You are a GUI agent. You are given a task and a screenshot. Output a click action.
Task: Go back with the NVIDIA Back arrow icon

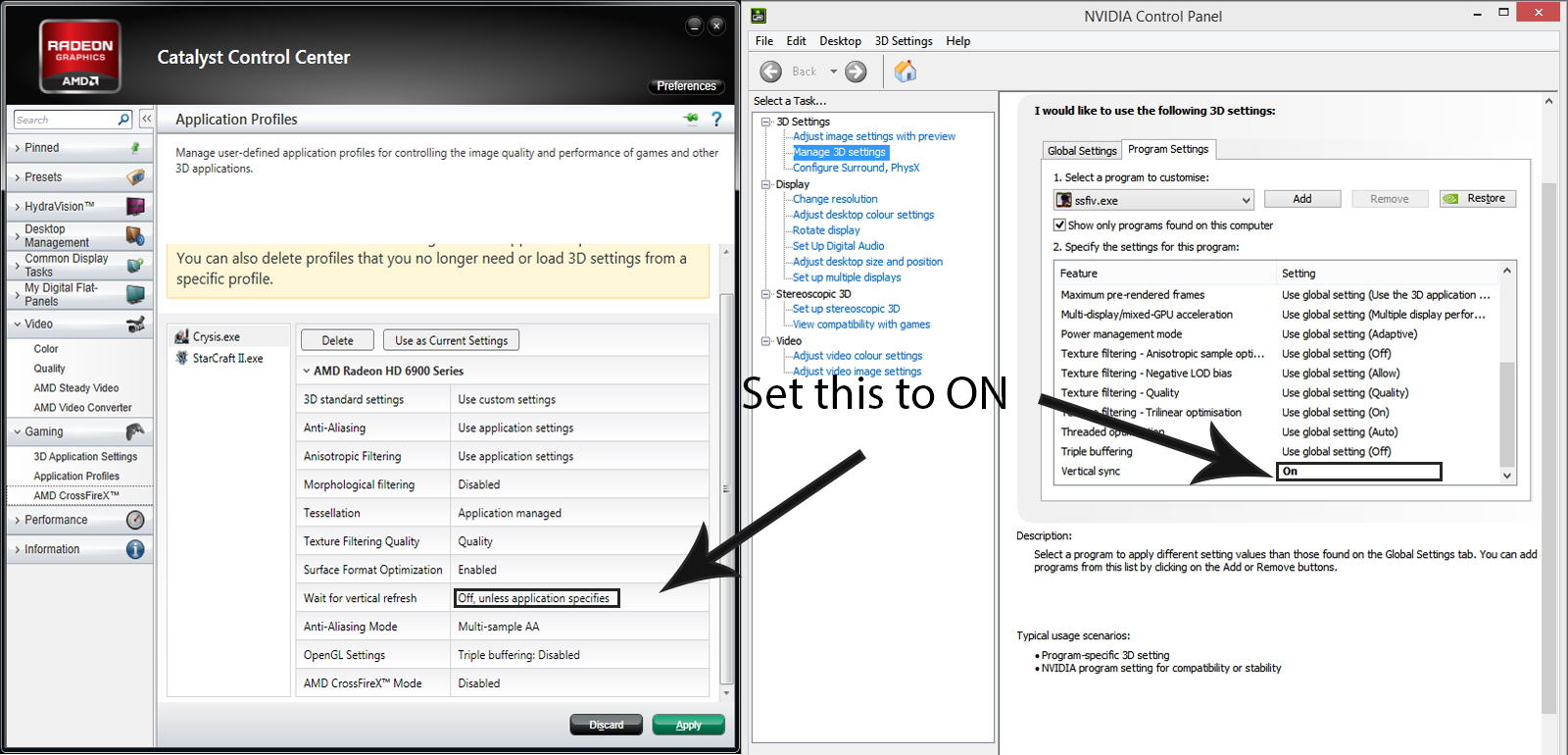(x=771, y=72)
